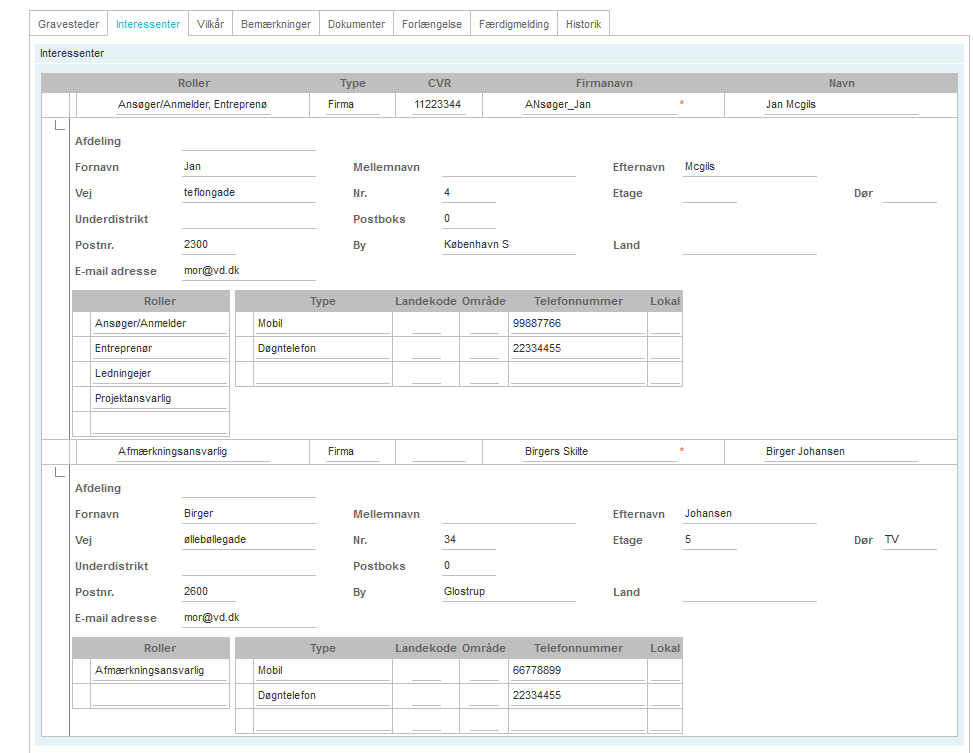Click the Firmanavn field Birgers Skilte
This screenshot has width=973, height=753.
pyautogui.click(x=598, y=452)
